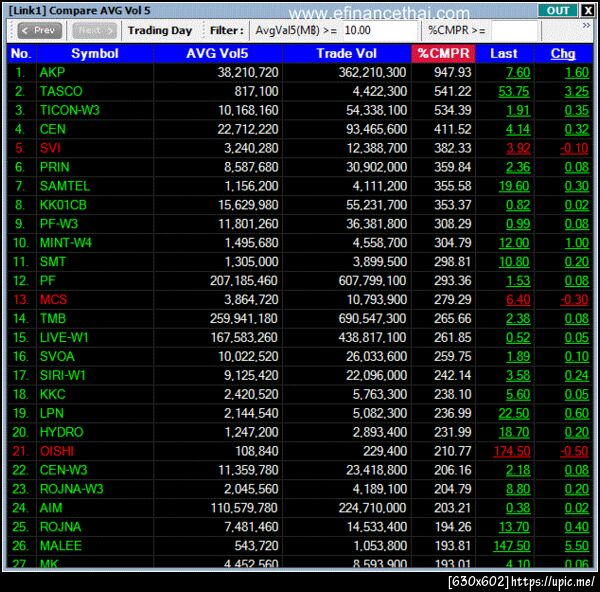
Task: Select the MINT-W4 symbol
Action: click(65, 243)
